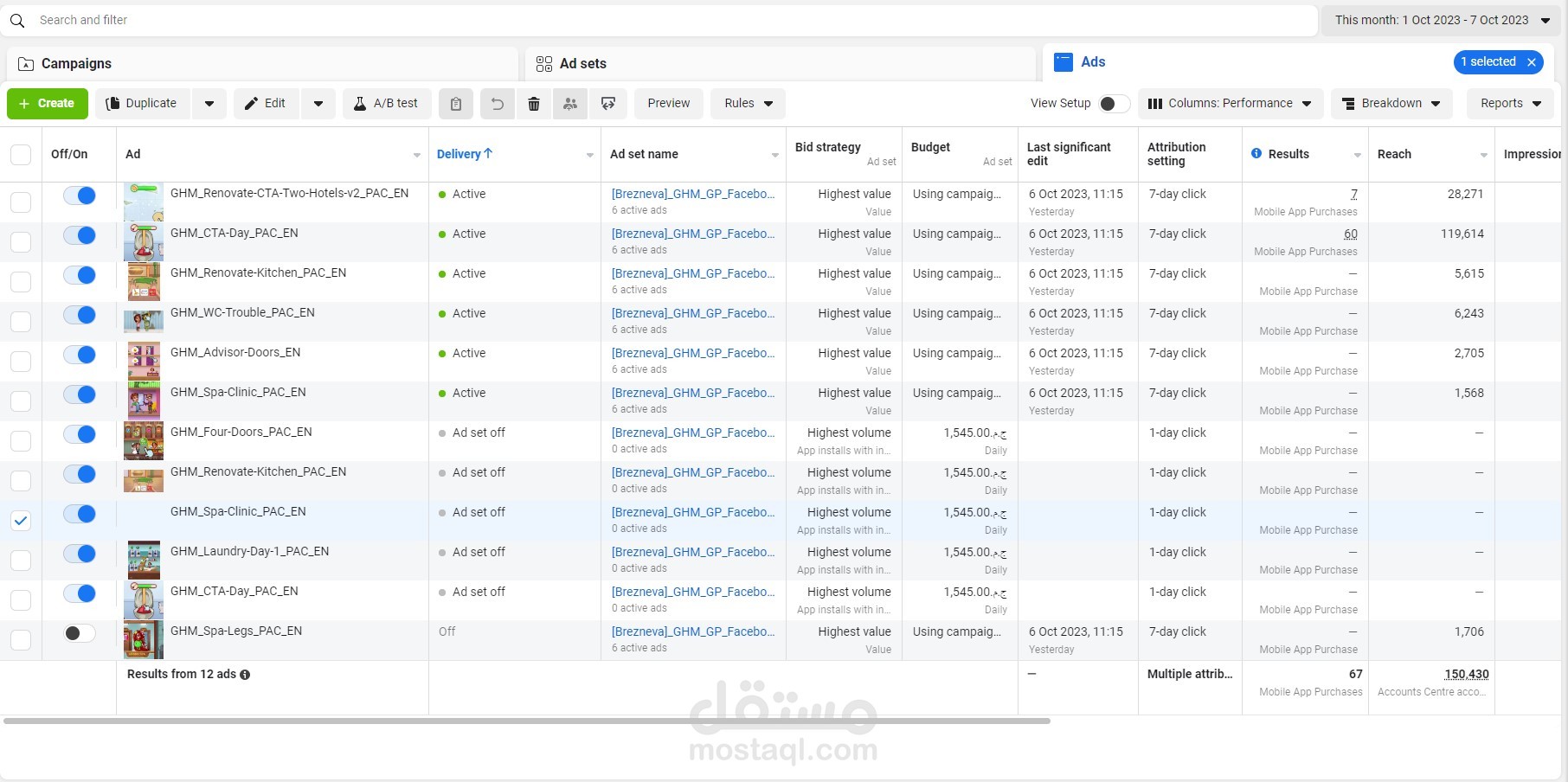
Task: Toggle the View Setup switch
Action: 1113,104
